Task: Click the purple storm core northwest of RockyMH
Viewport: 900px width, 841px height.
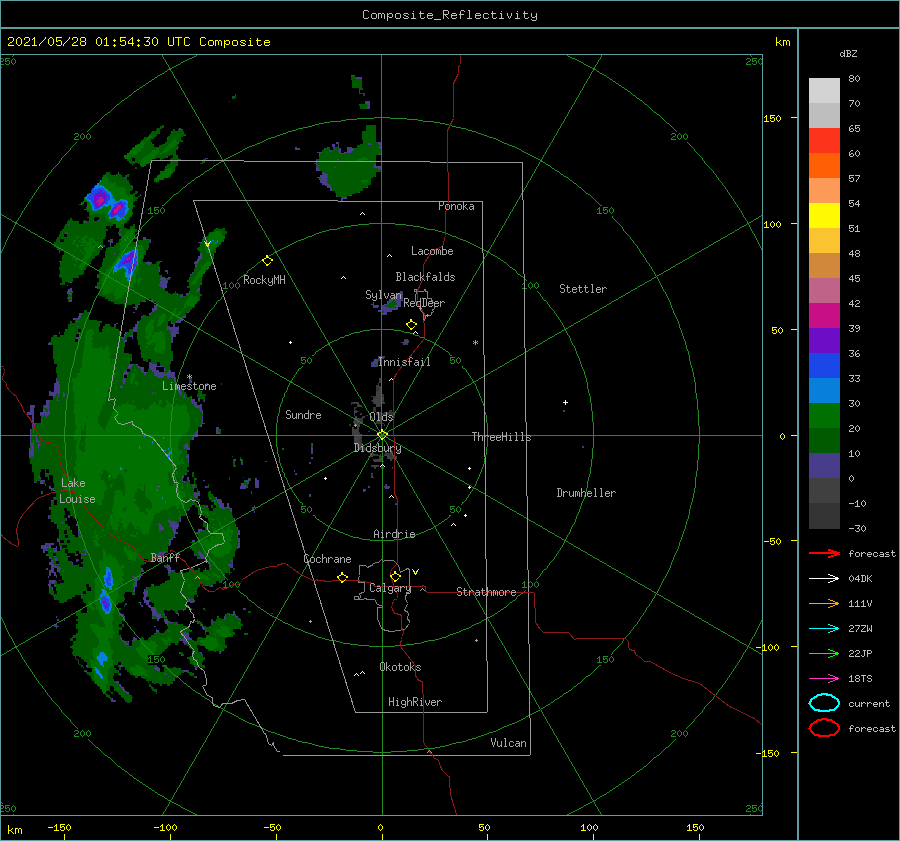Action: [x=126, y=262]
